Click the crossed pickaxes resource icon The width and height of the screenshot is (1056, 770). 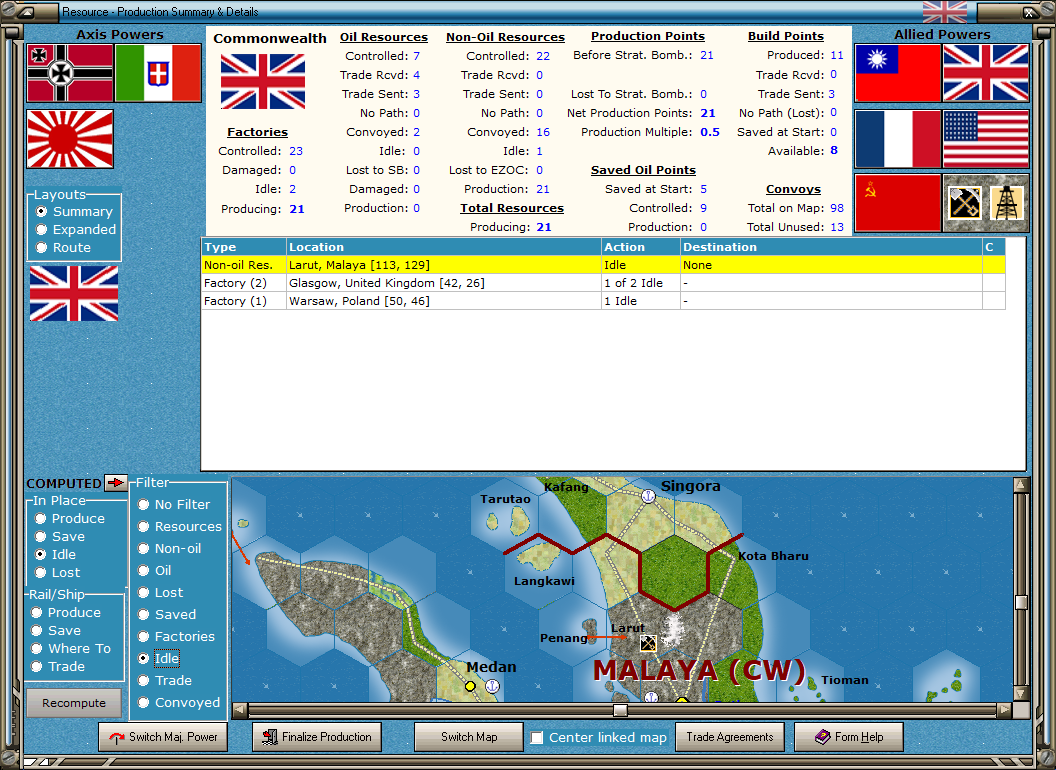coord(964,203)
